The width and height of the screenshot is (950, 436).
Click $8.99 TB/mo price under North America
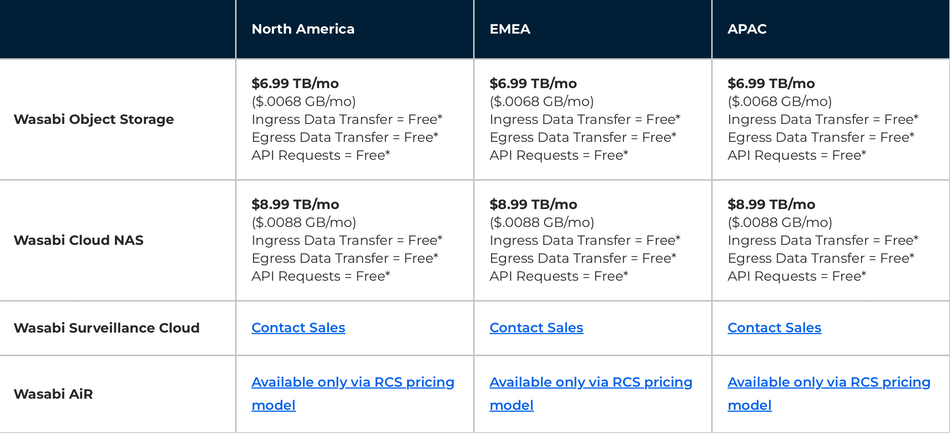coord(295,205)
